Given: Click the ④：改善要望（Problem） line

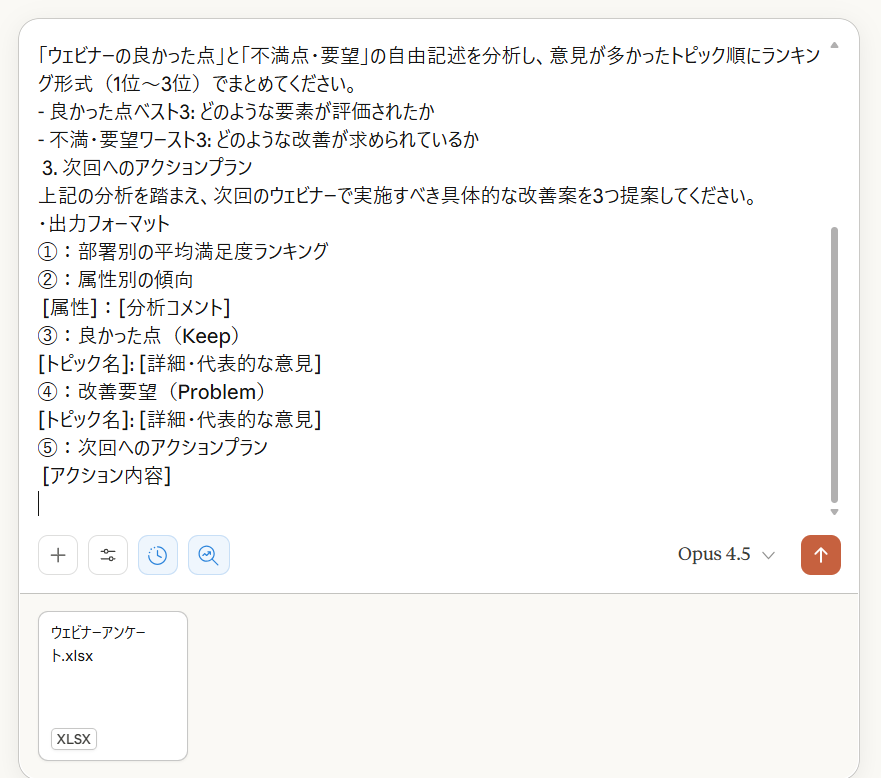Looking at the screenshot, I should pyautogui.click(x=151, y=392).
